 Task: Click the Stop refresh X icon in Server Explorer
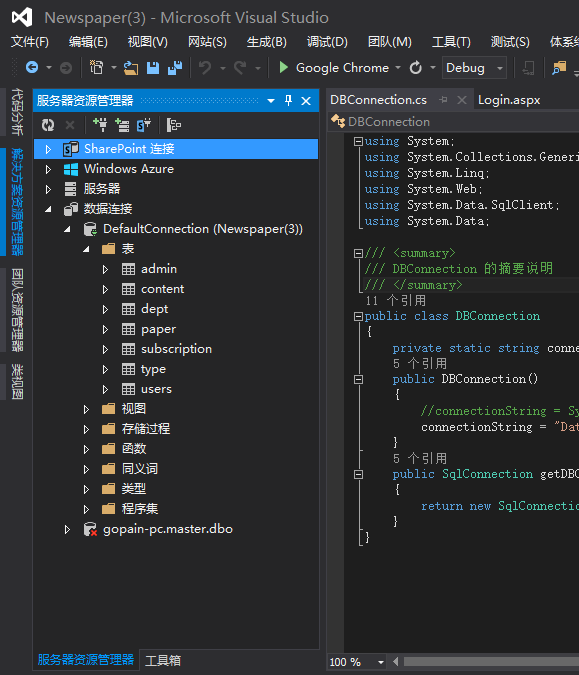coord(69,125)
